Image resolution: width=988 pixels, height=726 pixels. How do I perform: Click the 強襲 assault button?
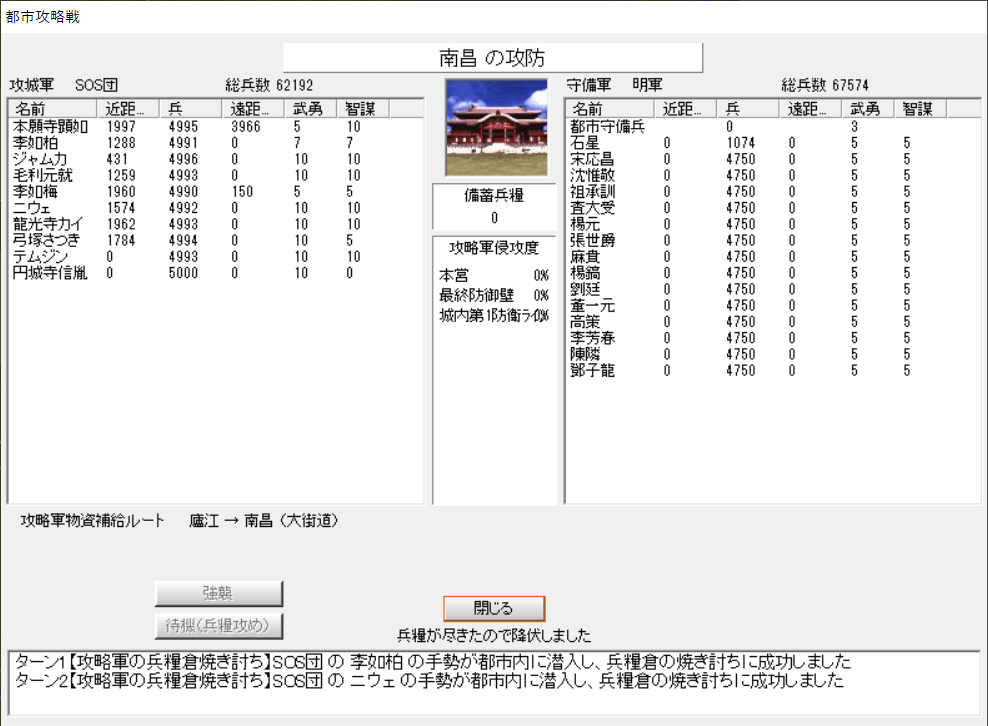coord(219,593)
